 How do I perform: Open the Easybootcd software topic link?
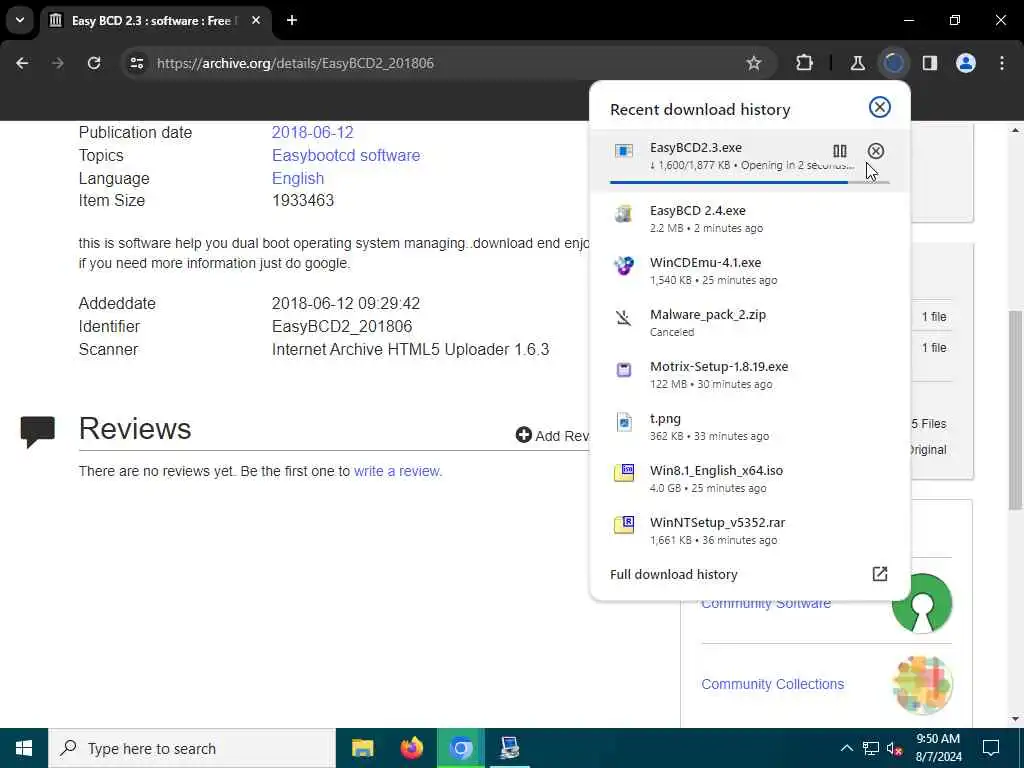346,155
